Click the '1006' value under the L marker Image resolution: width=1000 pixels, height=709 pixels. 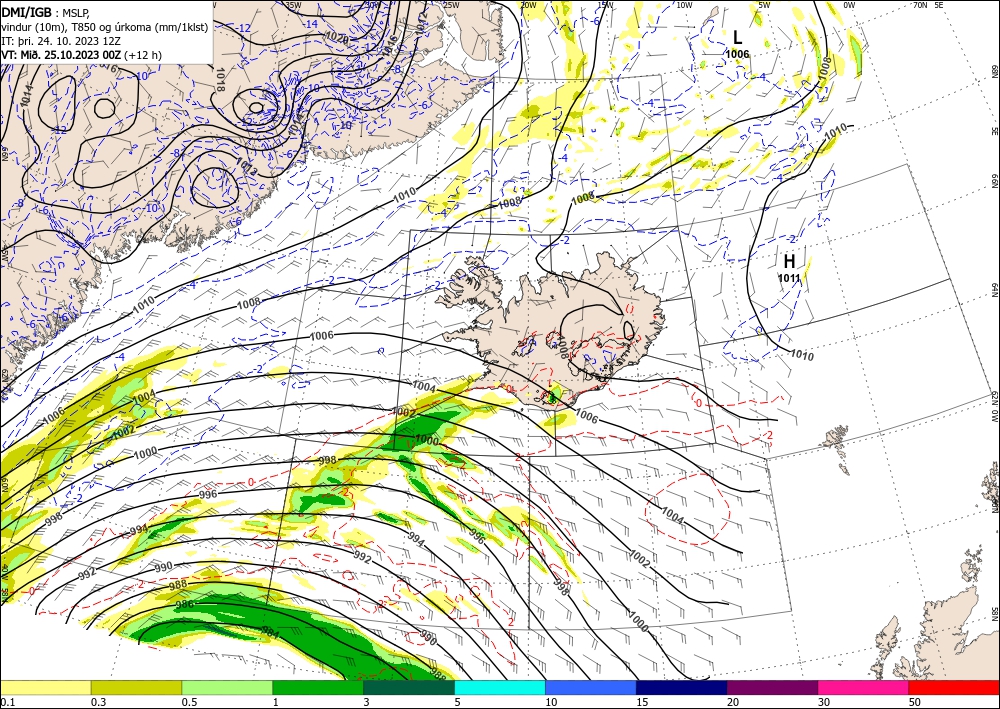(737, 55)
